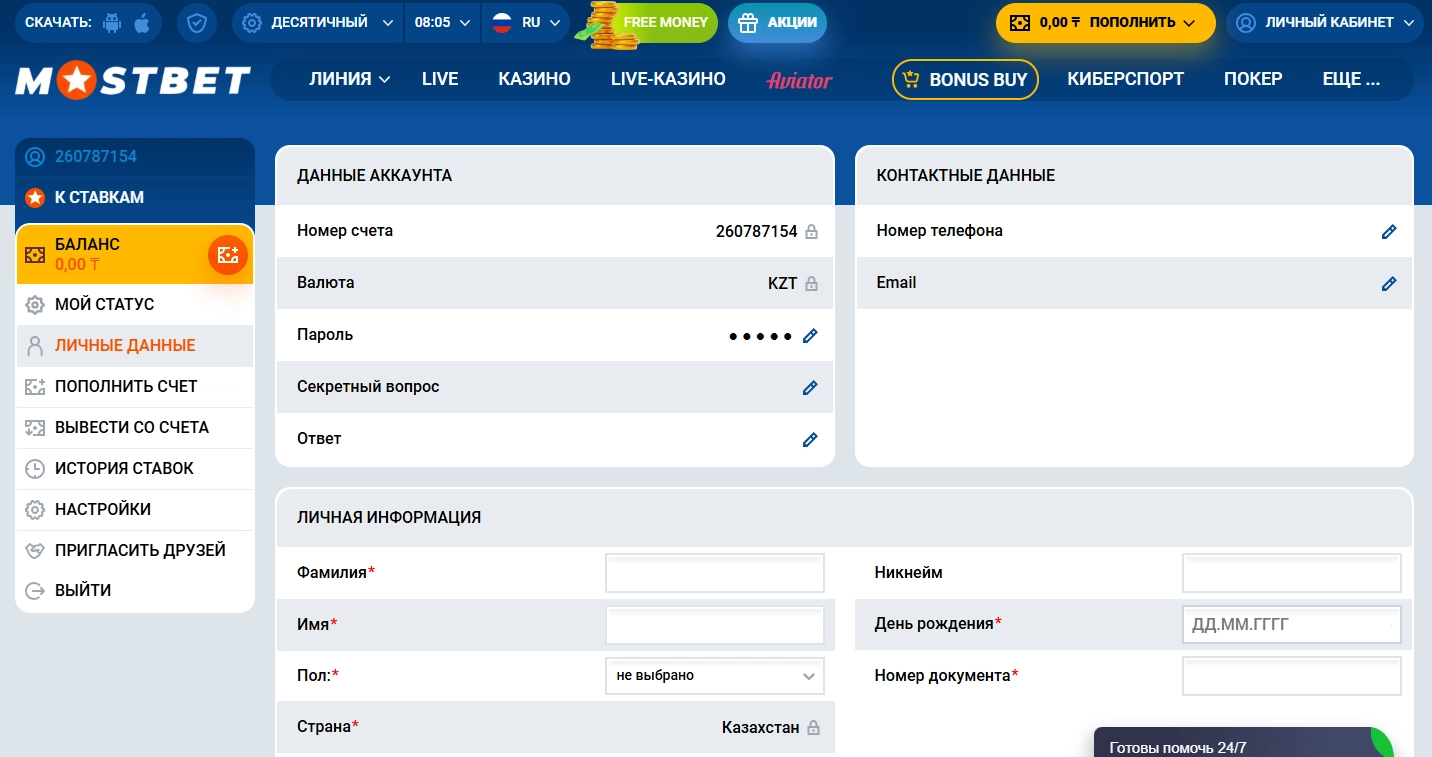
Task: Click the orange deposit icon on balance
Action: click(x=228, y=254)
